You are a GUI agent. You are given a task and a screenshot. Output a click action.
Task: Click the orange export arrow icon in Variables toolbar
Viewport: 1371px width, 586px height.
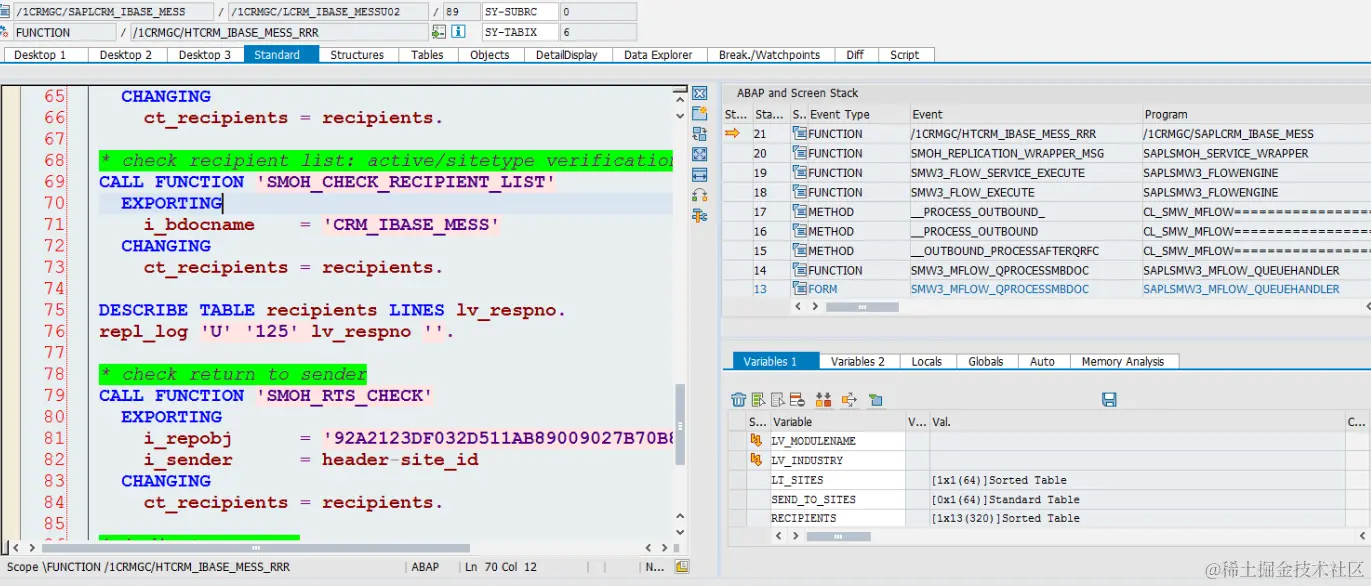[x=850, y=400]
